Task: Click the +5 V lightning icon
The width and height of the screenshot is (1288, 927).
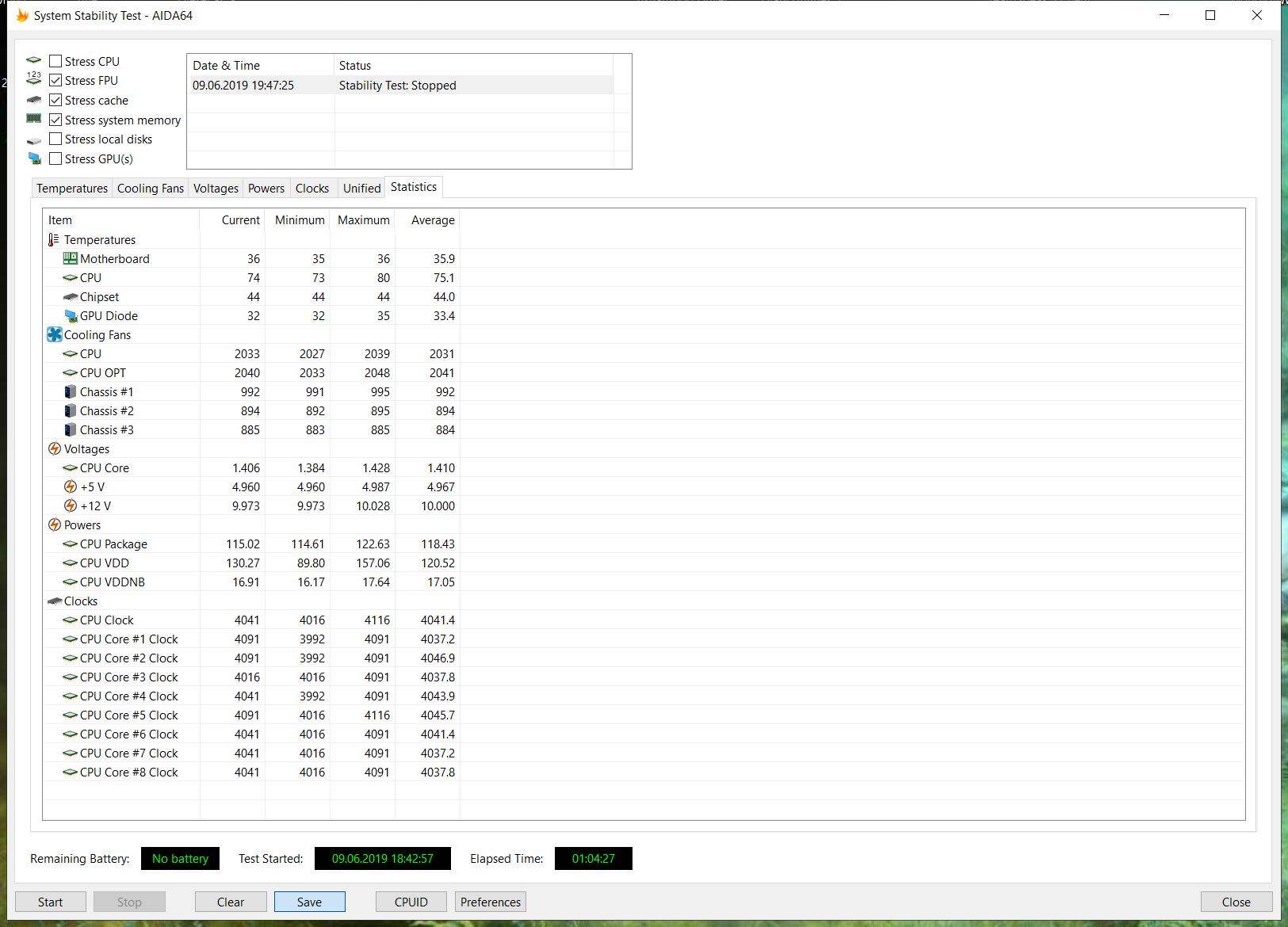Action: pyautogui.click(x=71, y=486)
